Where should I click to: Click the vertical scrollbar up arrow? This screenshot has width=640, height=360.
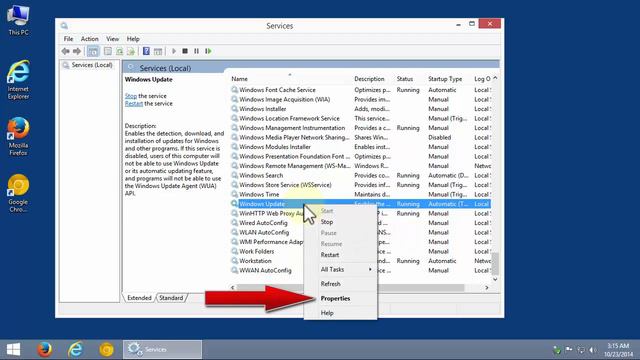click(495, 78)
